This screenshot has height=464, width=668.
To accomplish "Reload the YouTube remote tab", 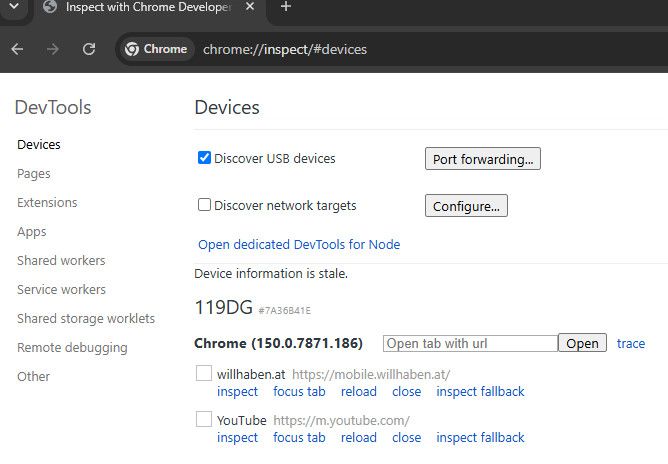I will pos(359,438).
